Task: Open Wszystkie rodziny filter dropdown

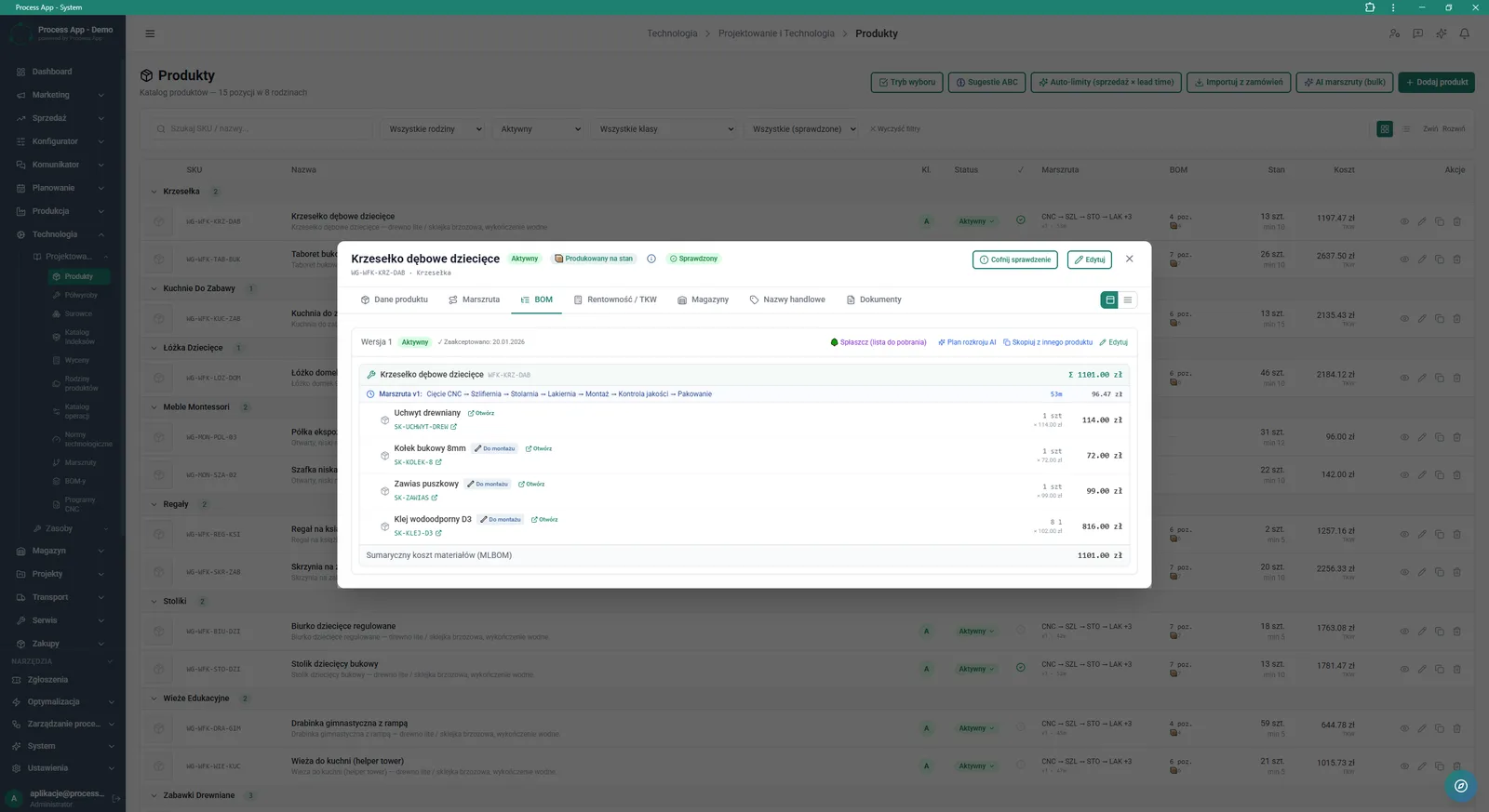Action: point(434,129)
